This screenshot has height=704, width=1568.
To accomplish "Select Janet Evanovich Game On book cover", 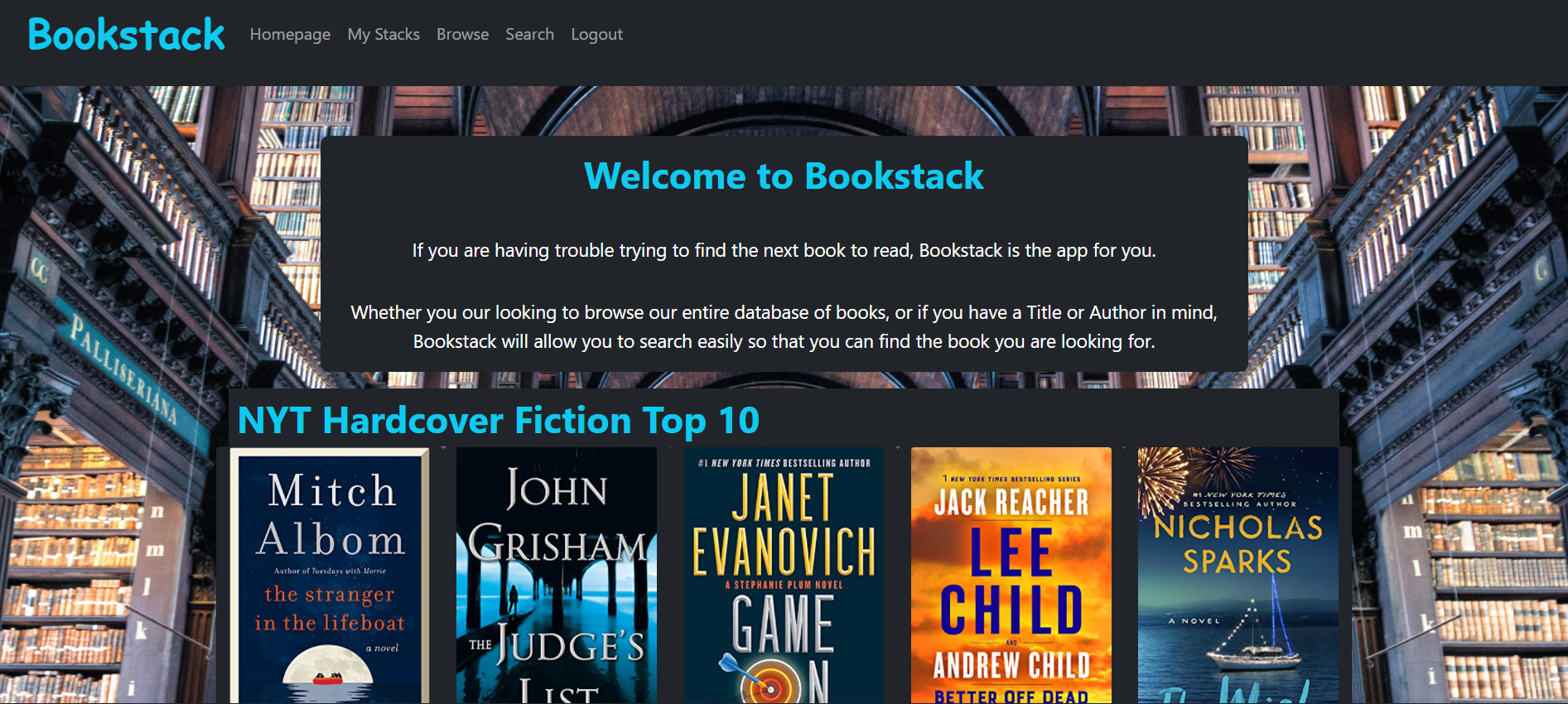I will [x=784, y=576].
